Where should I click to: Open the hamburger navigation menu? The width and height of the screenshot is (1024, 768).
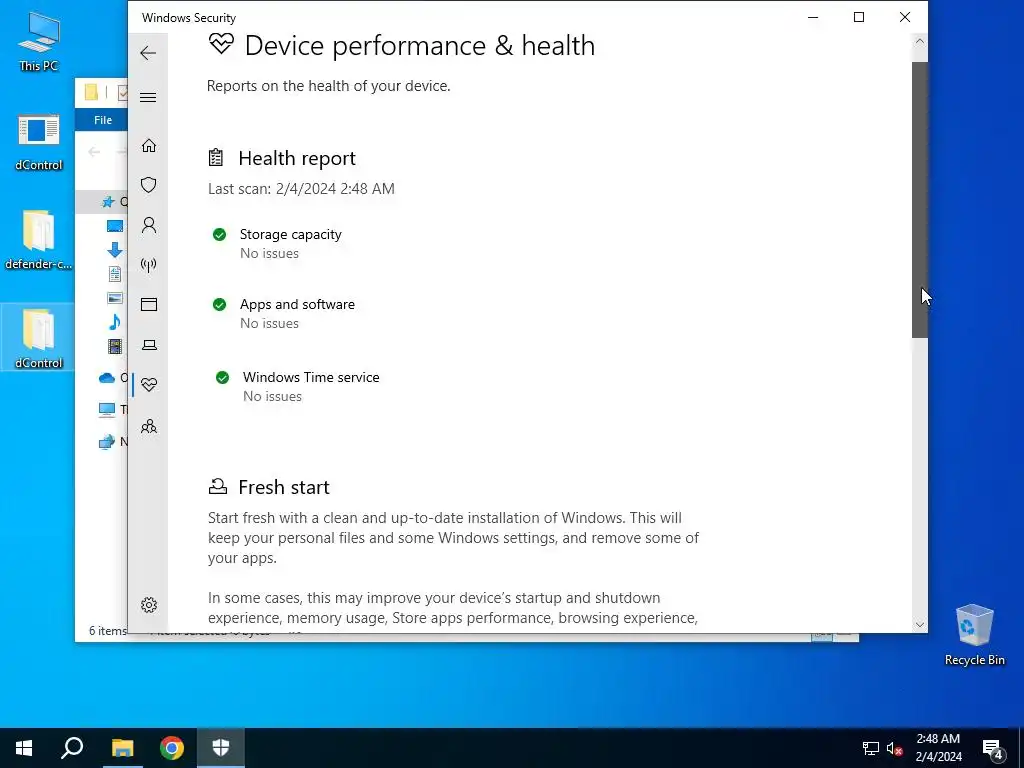tap(148, 97)
